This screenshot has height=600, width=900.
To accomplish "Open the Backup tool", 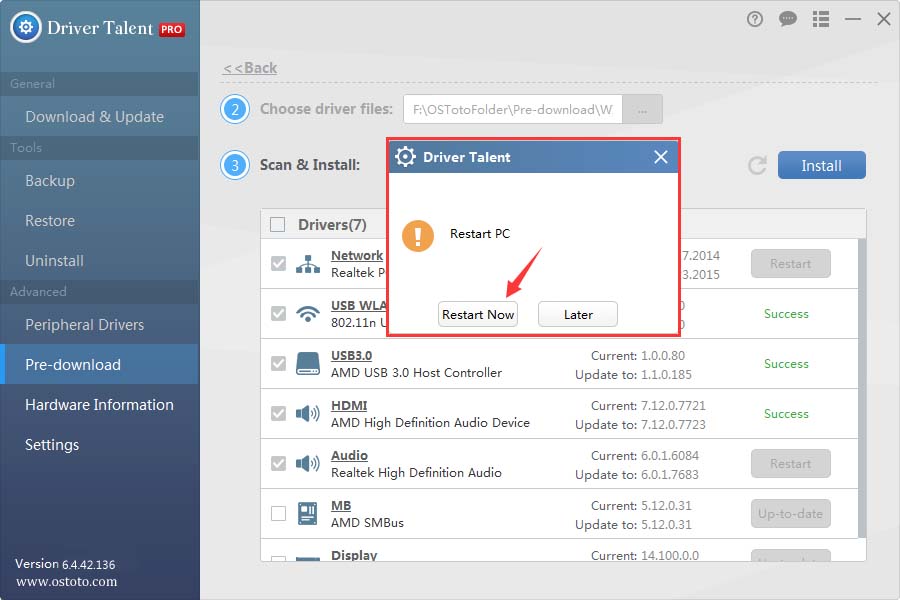I will point(100,180).
